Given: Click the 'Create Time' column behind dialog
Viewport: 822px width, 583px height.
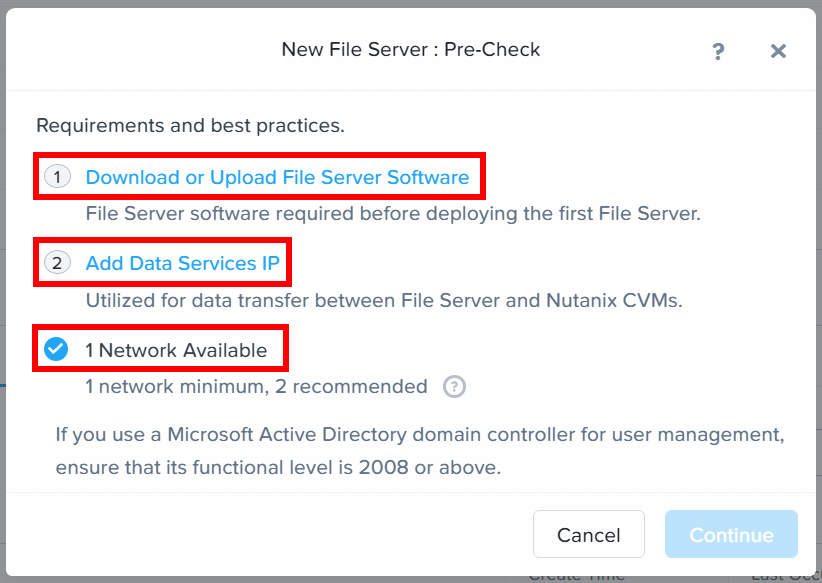Looking at the screenshot, I should 575,575.
